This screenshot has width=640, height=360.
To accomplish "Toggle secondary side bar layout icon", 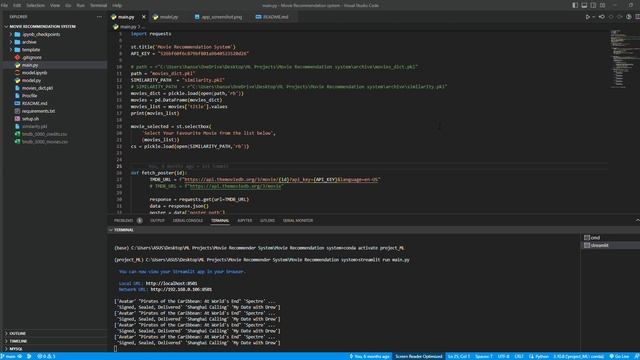I will point(593,5).
